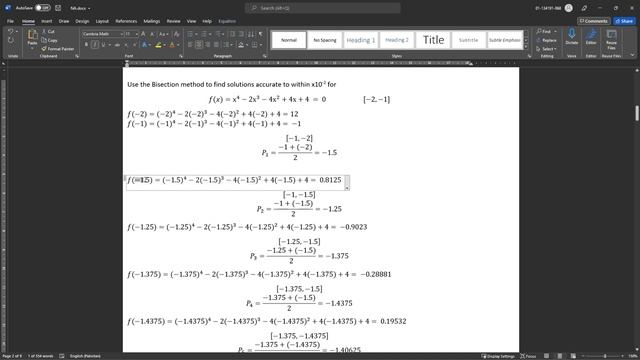Open the Editor proofing pane
Image resolution: width=640 pixels, height=360 pixels.
(x=591, y=36)
